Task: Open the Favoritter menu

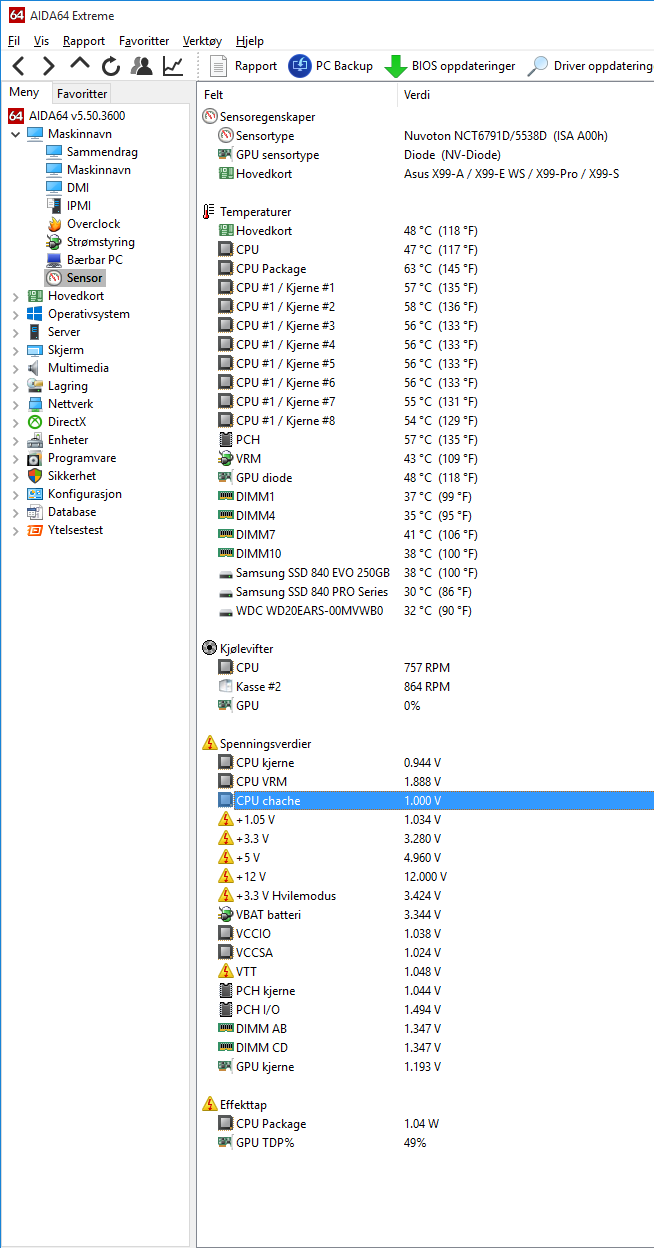Action: click(144, 41)
